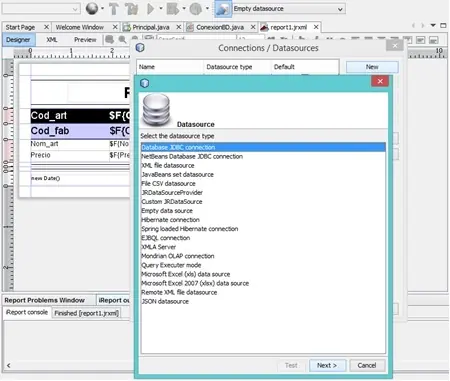Screen dimensions: 450x381
Task: Click the maximize editor window icon
Action: click(443, 25)
